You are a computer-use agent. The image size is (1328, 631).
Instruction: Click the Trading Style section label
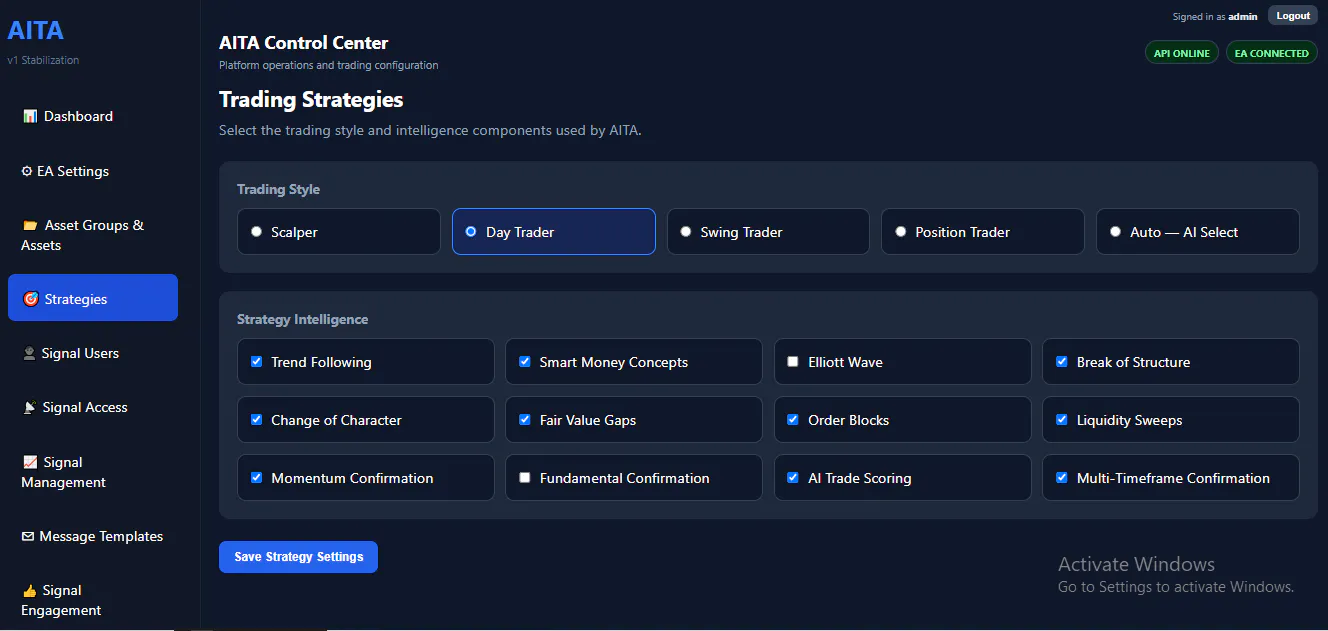click(278, 189)
